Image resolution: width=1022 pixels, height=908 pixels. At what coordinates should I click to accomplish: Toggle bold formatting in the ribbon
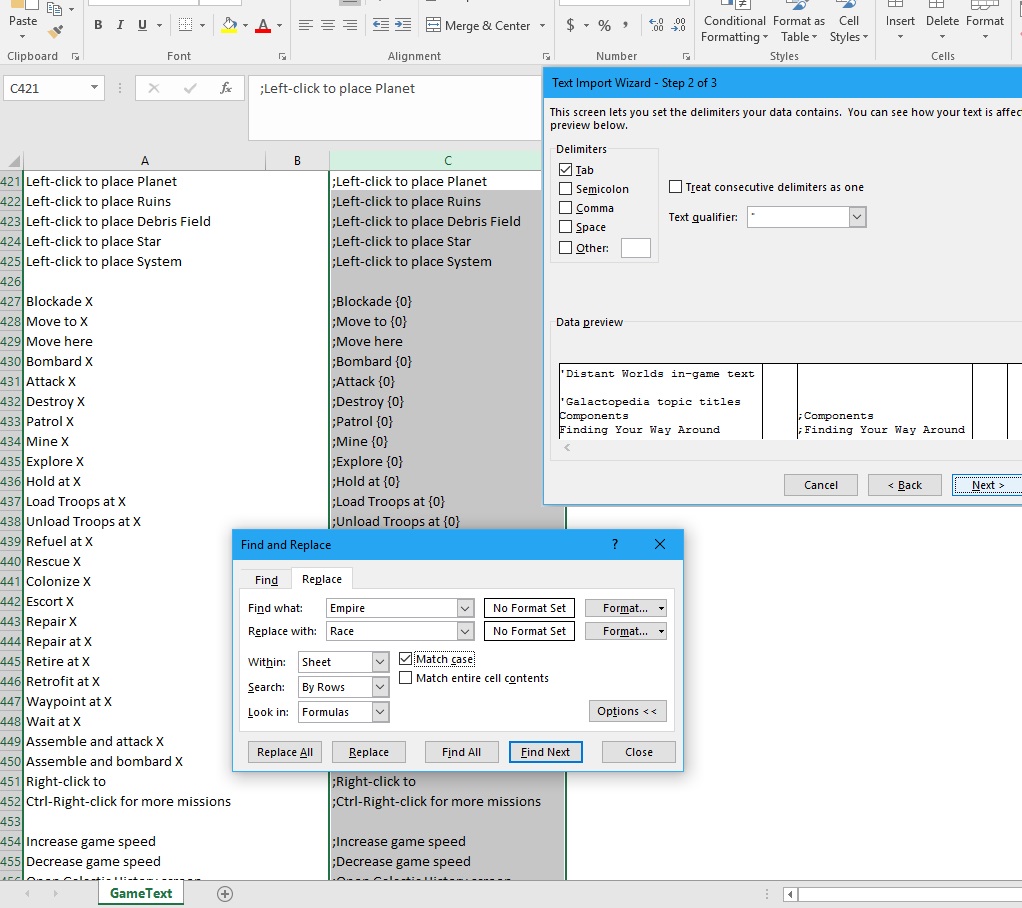(98, 25)
